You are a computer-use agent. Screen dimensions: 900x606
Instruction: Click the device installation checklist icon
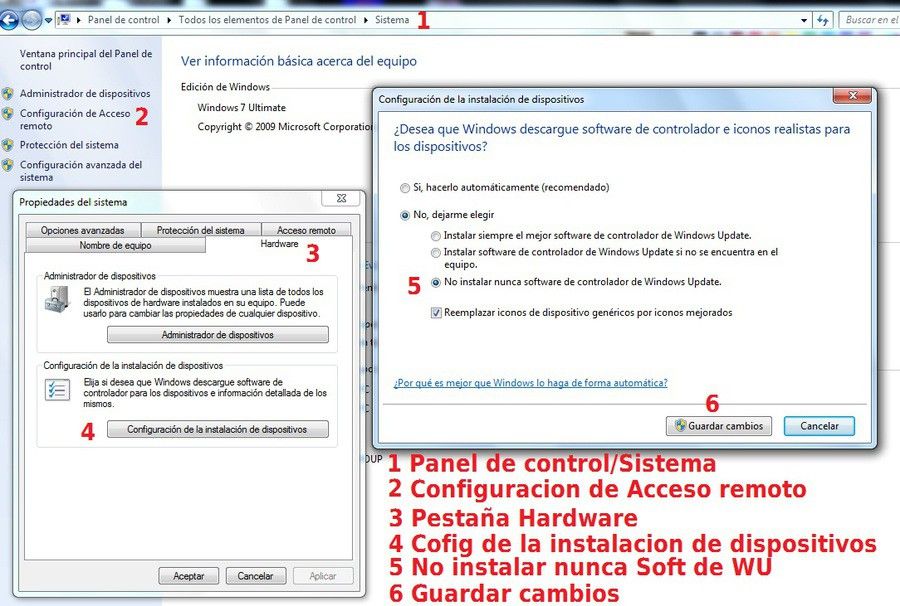57,390
